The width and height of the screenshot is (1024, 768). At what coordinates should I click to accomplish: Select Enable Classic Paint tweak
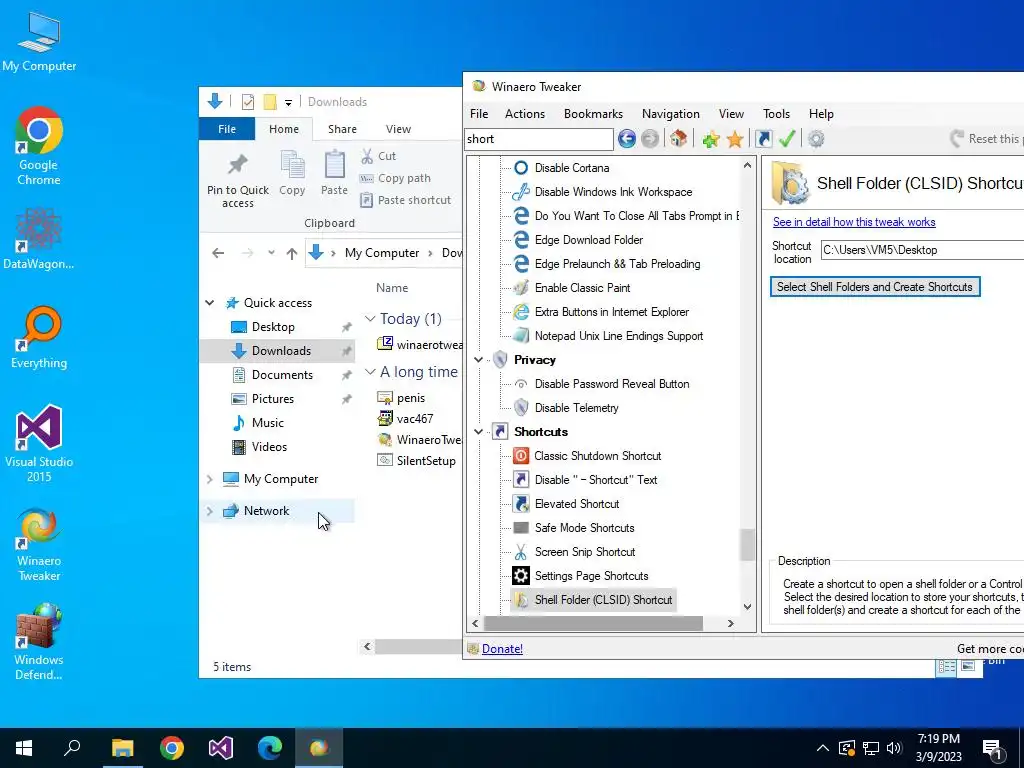(x=582, y=288)
